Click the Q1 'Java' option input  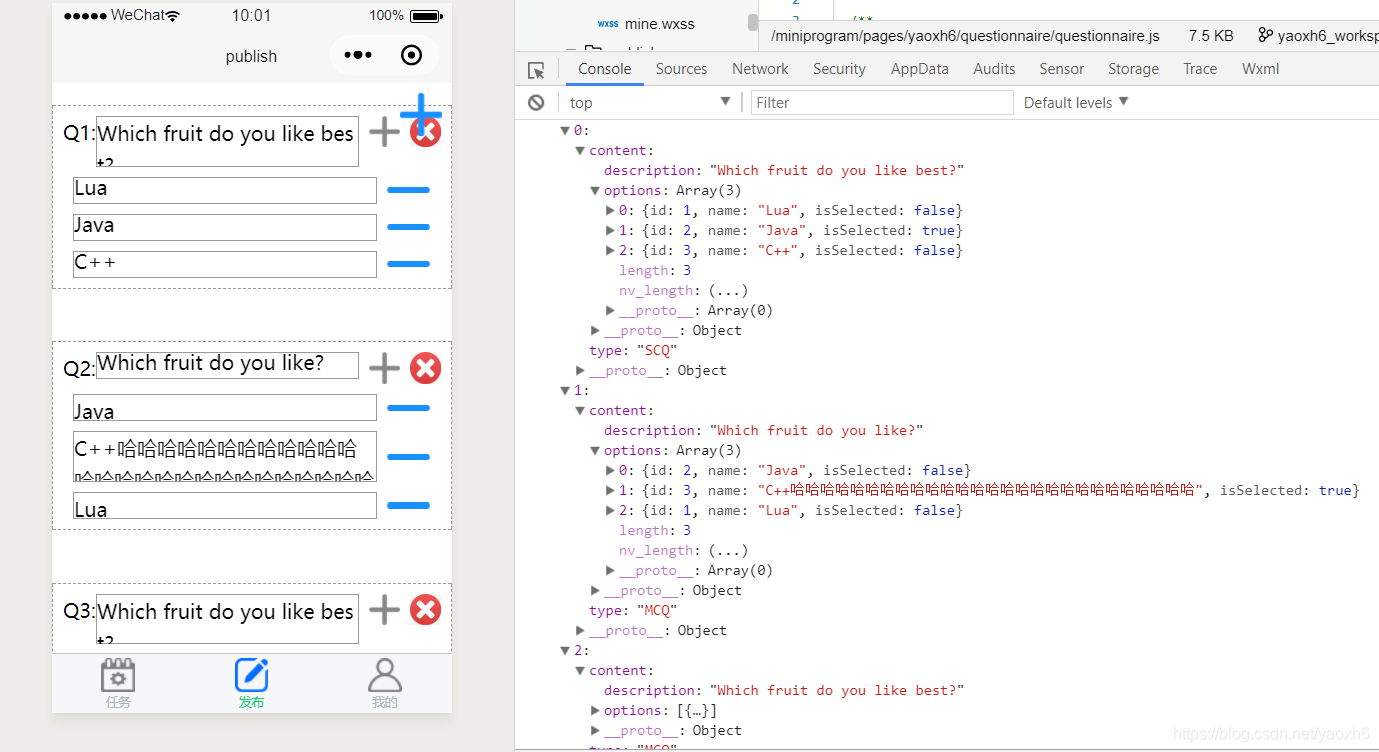(x=225, y=227)
